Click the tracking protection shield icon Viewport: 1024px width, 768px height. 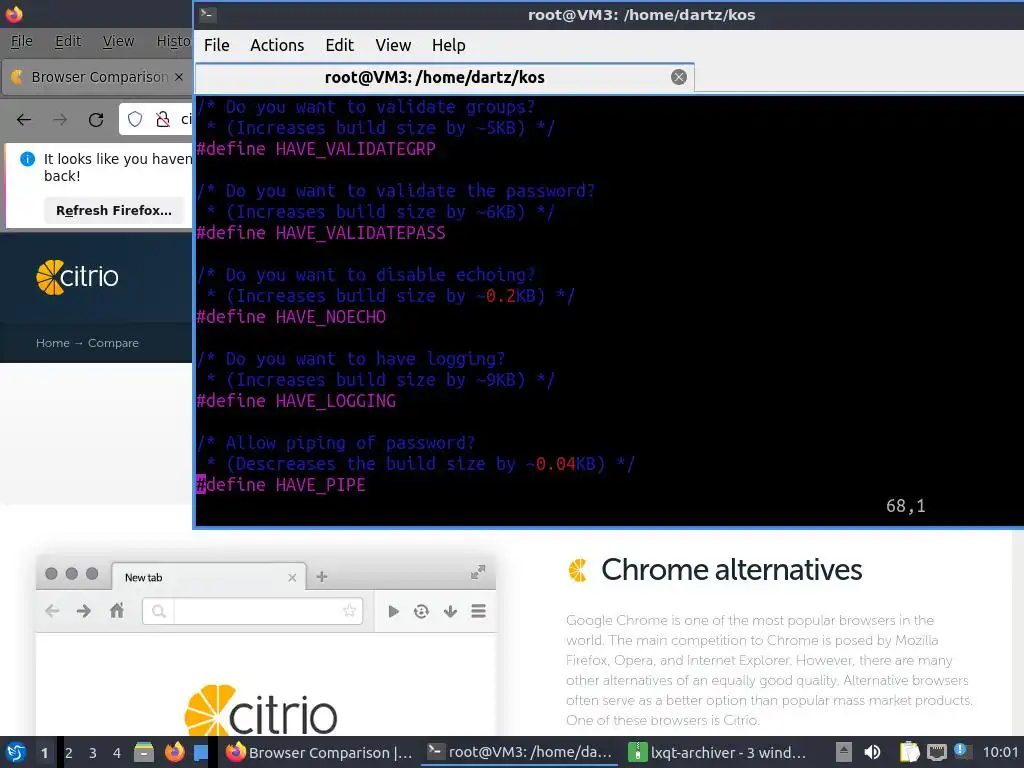(135, 120)
